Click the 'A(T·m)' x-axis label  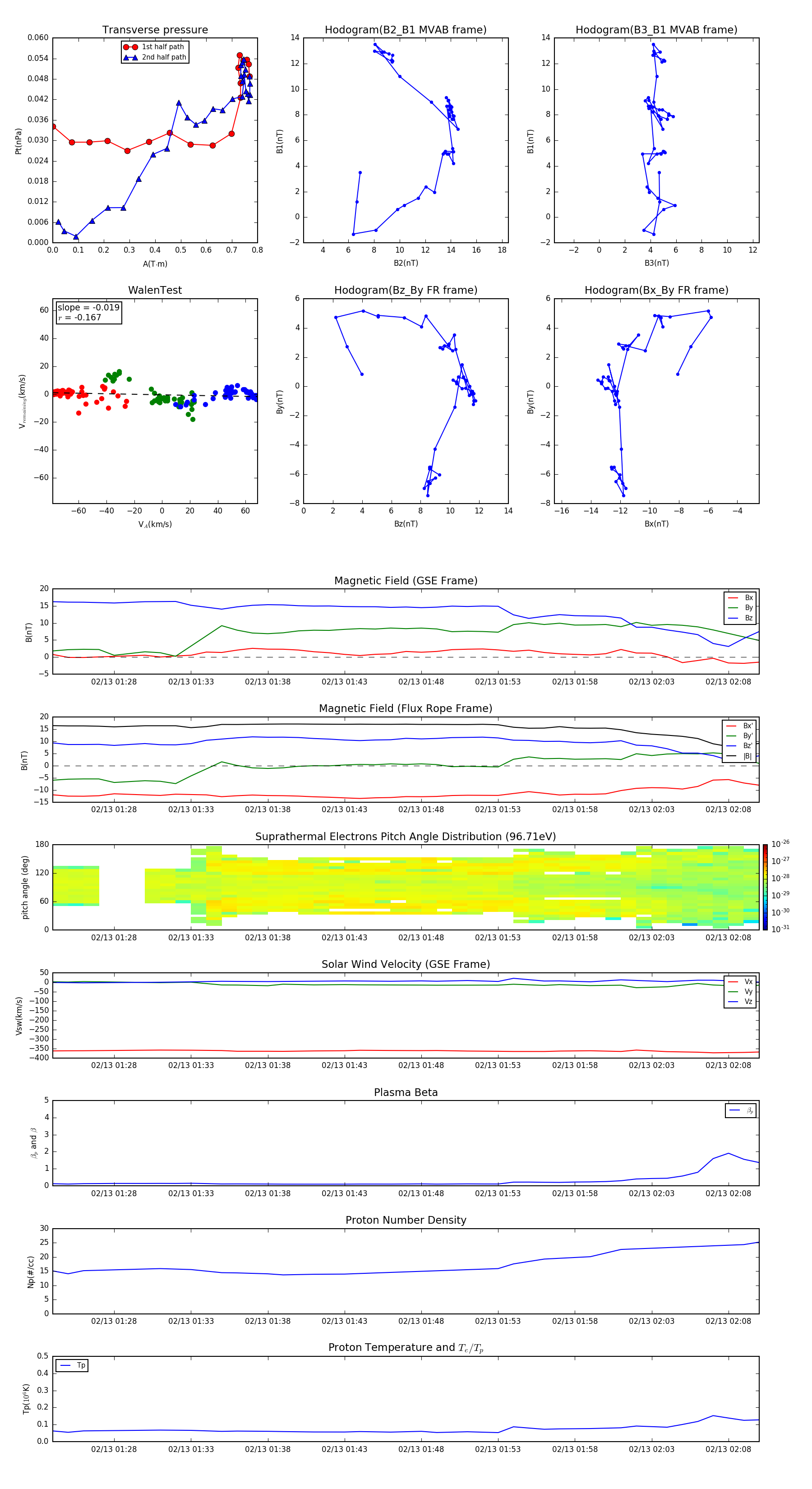pyautogui.click(x=155, y=264)
